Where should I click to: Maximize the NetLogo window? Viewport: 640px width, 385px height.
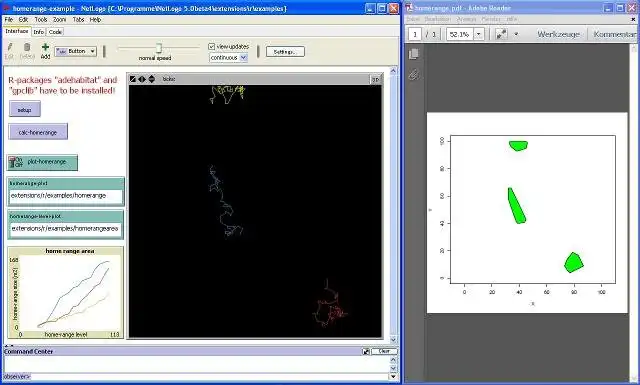382,8
